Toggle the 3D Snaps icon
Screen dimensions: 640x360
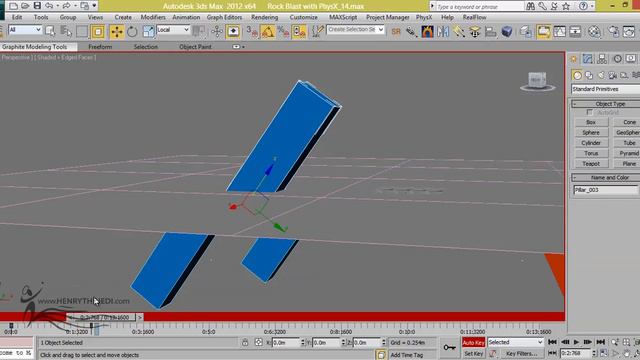pos(251,31)
